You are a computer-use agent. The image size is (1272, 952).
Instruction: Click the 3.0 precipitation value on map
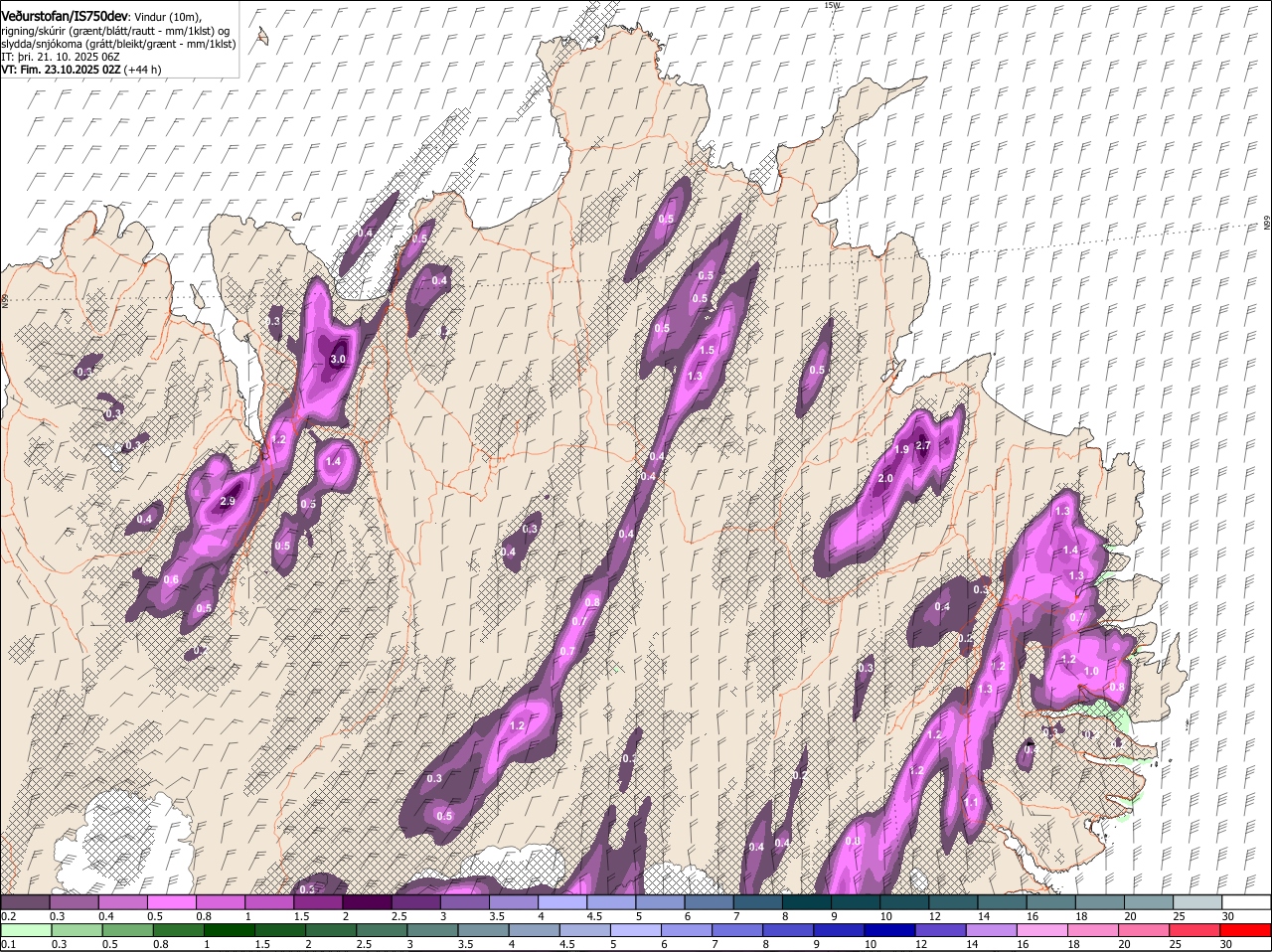338,359
